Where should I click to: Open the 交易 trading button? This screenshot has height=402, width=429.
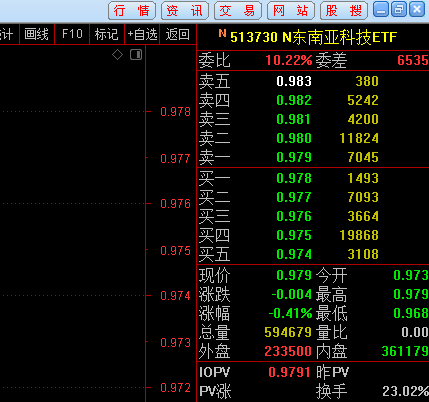click(238, 11)
